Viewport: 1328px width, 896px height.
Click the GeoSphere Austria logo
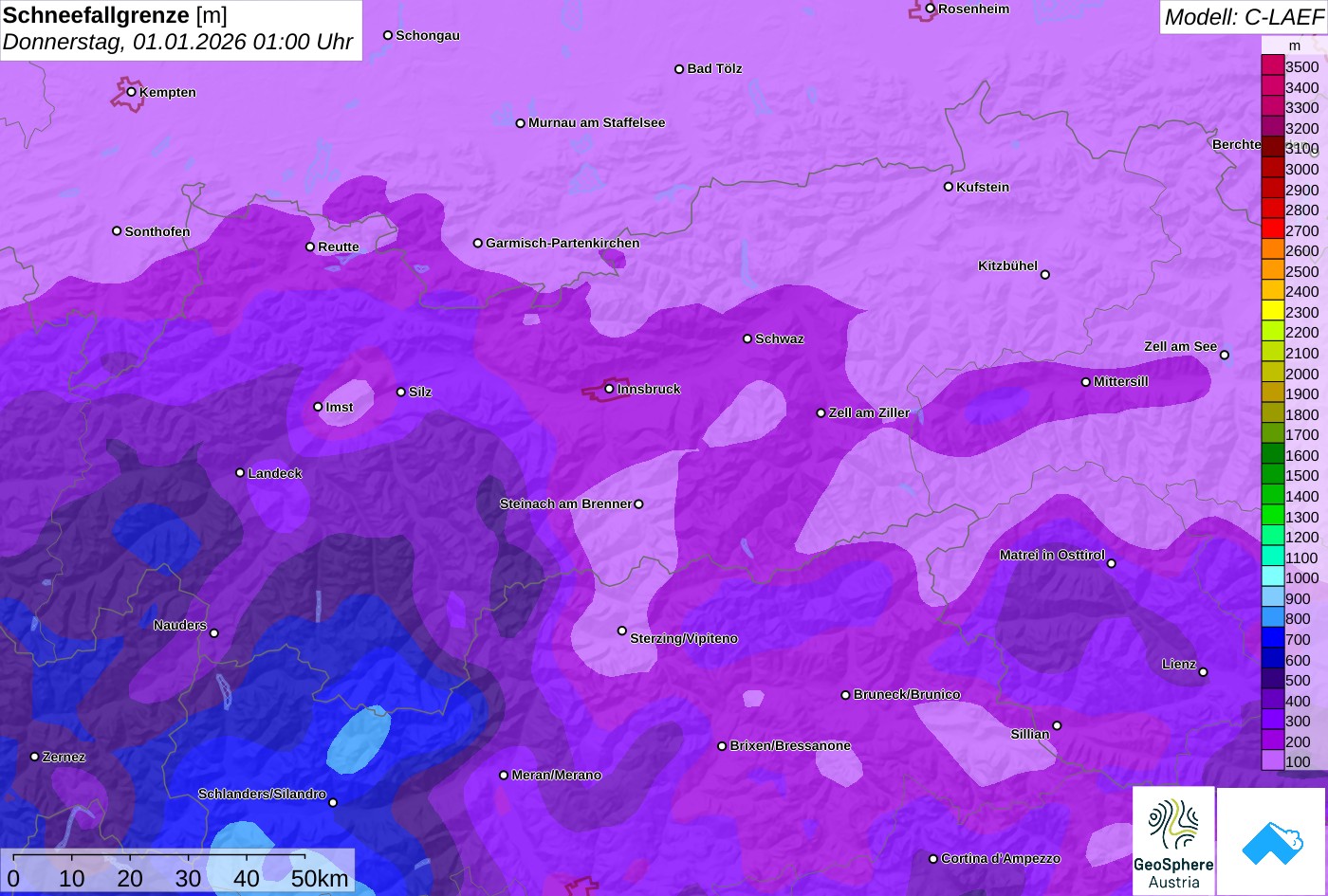(x=1173, y=841)
